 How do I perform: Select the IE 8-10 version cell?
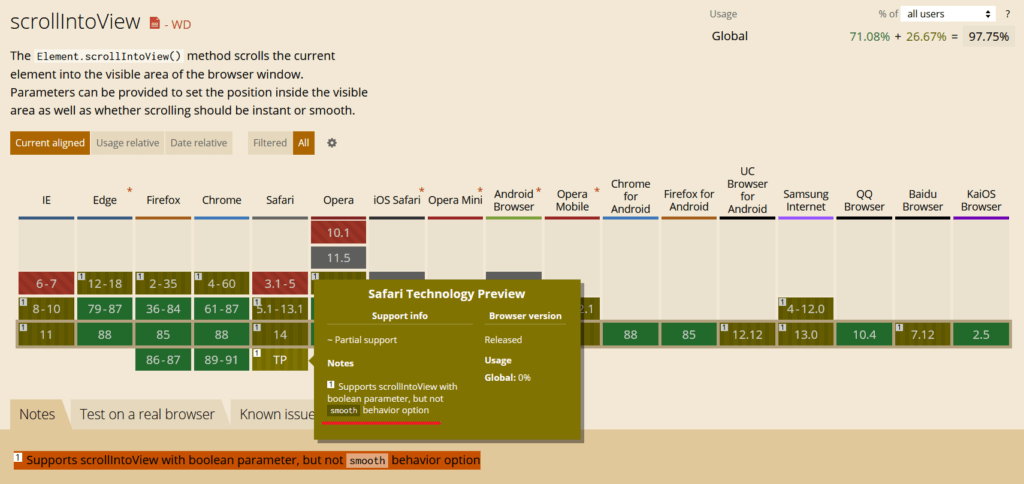pyautogui.click(x=46, y=308)
